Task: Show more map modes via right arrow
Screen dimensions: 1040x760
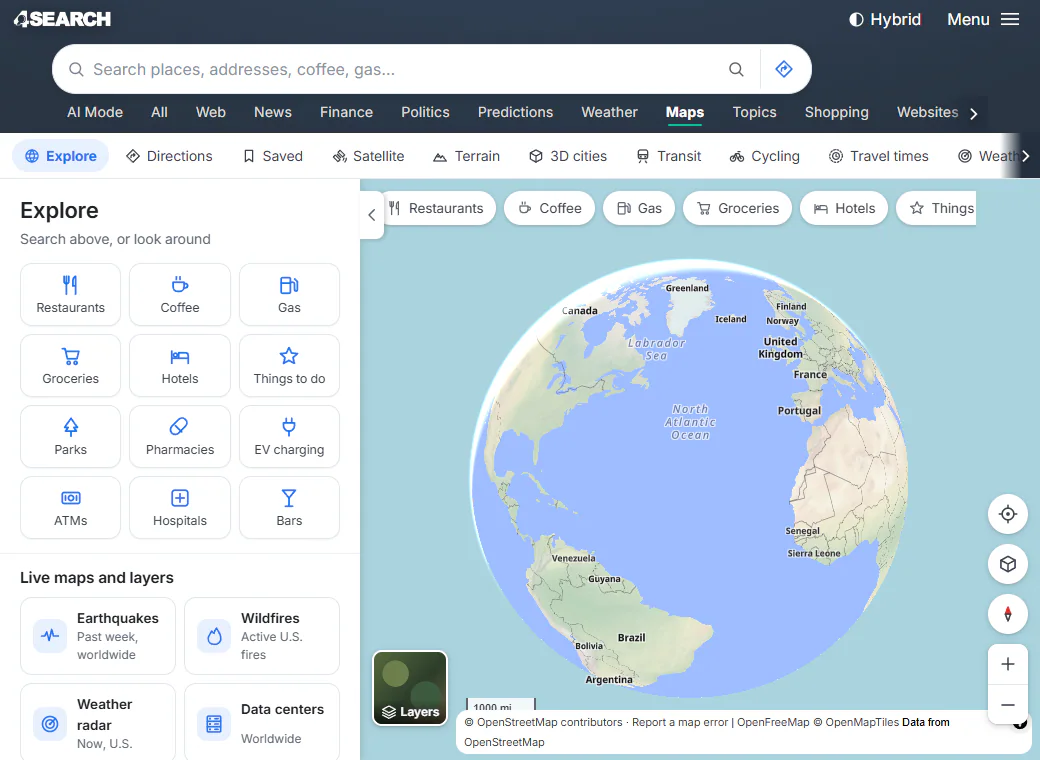Action: [x=1025, y=156]
